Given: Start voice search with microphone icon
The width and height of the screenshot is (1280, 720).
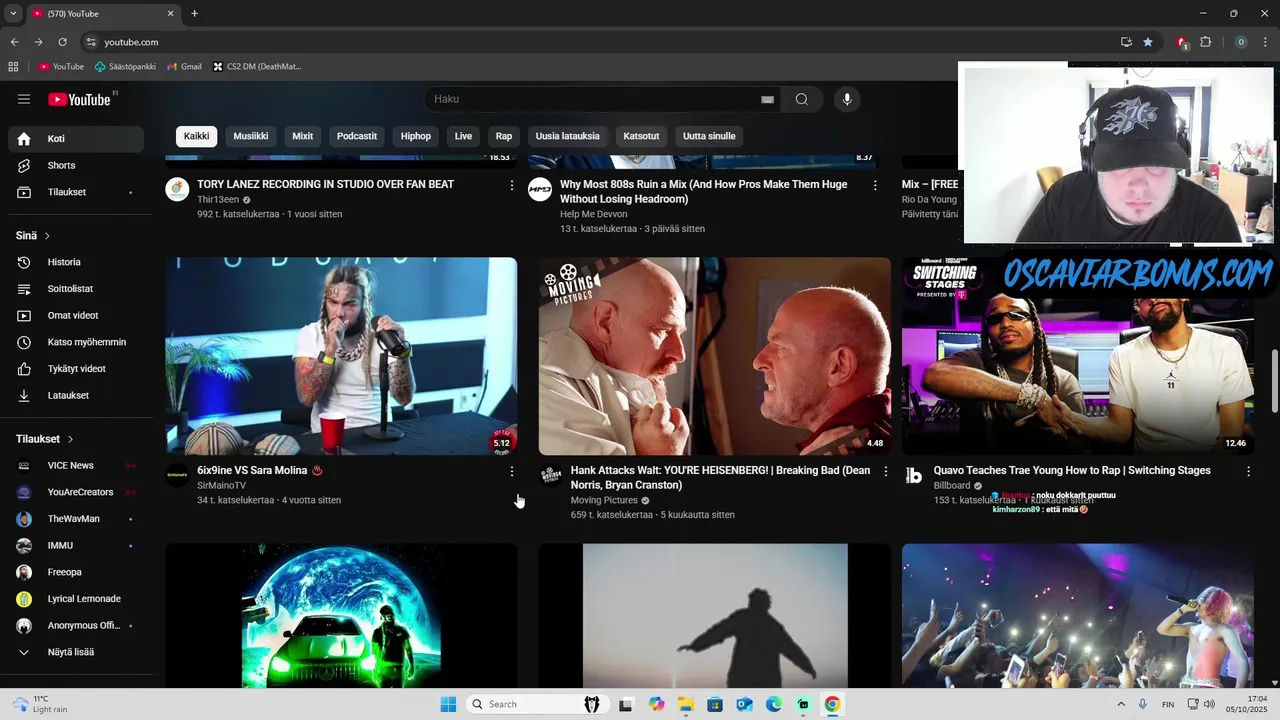Looking at the screenshot, I should pyautogui.click(x=847, y=99).
